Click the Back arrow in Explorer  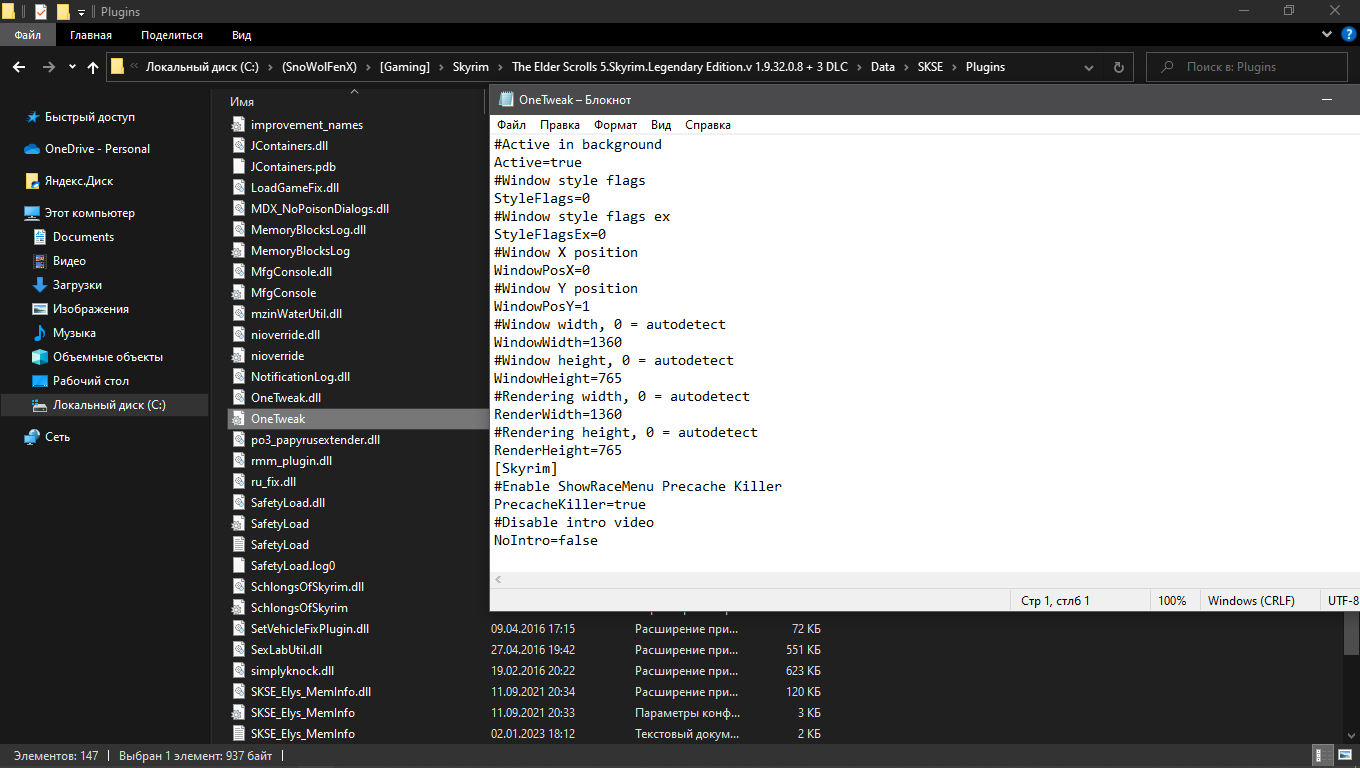tap(18, 67)
